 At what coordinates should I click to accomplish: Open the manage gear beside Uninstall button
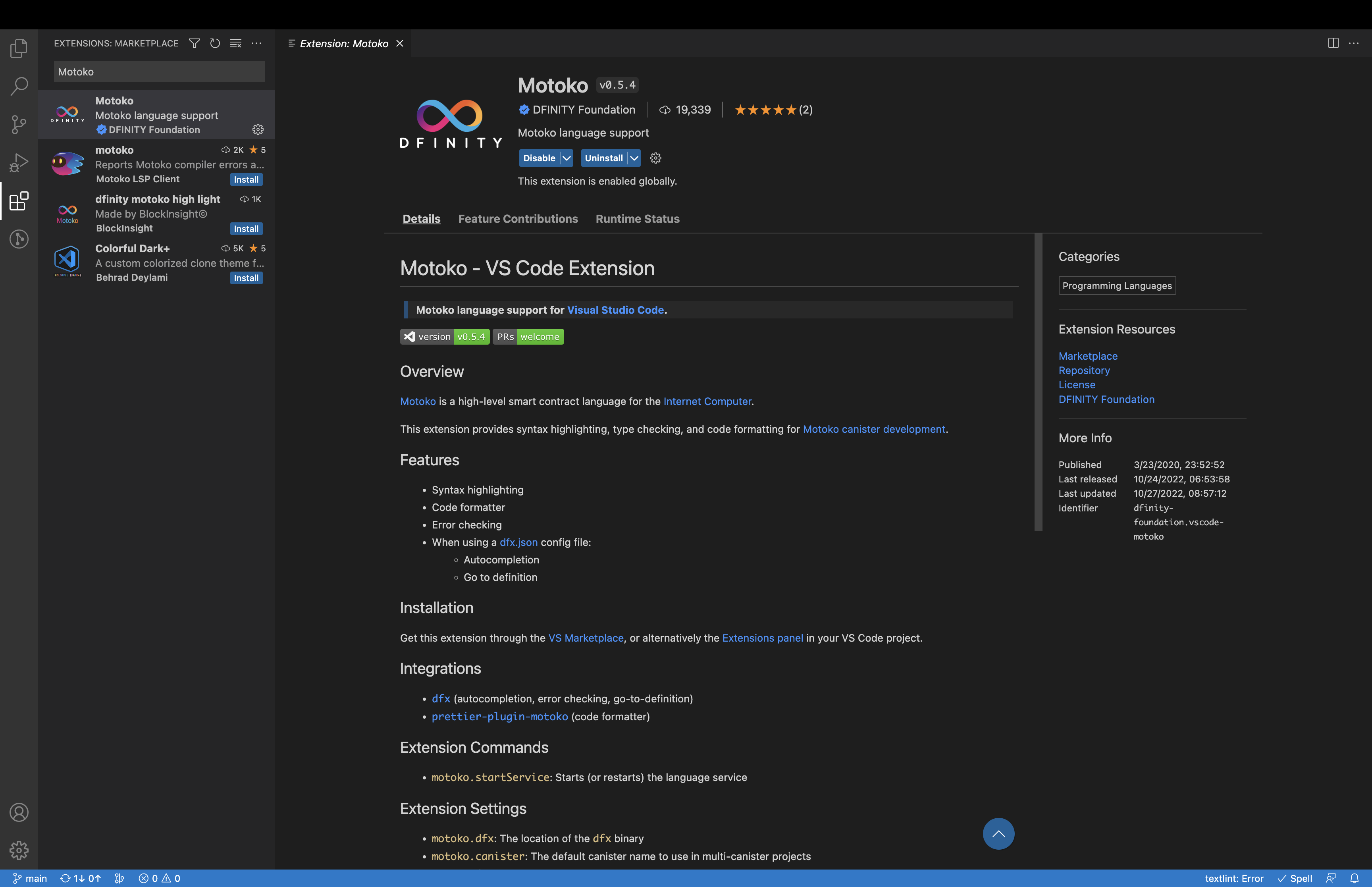coord(655,158)
